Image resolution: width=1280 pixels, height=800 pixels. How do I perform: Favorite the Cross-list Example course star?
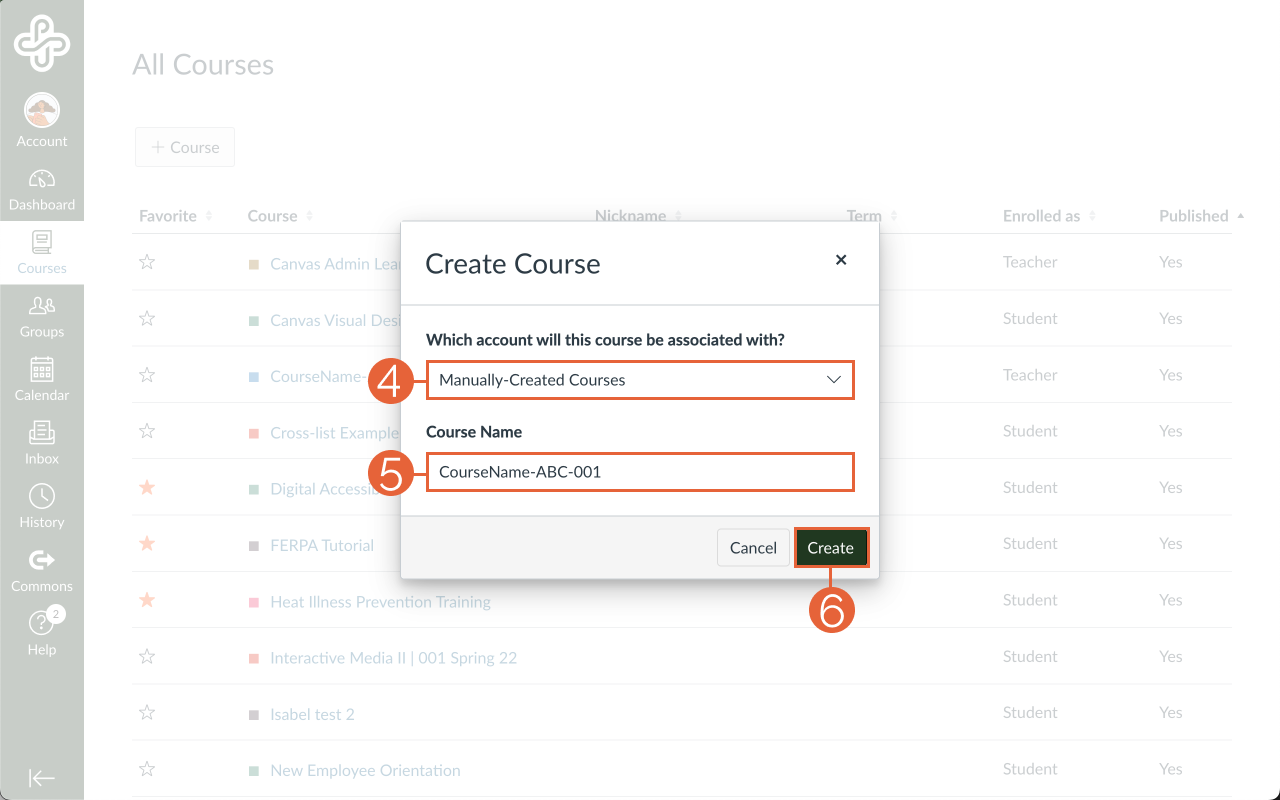point(147,431)
